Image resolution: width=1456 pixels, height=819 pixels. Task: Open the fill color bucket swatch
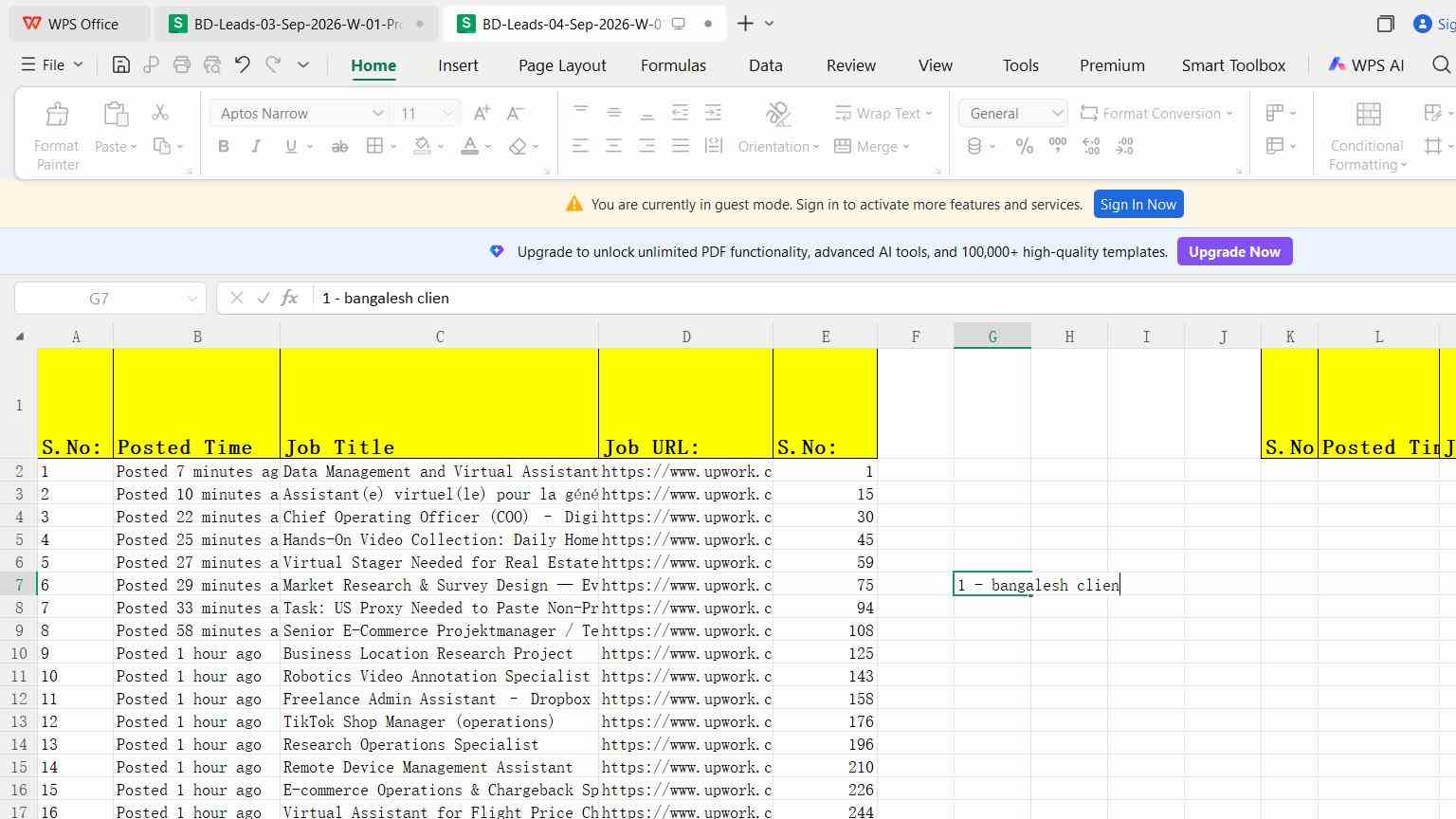422,146
